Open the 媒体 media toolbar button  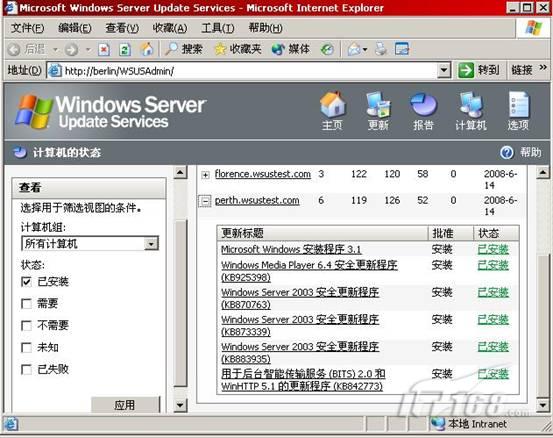coord(291,49)
